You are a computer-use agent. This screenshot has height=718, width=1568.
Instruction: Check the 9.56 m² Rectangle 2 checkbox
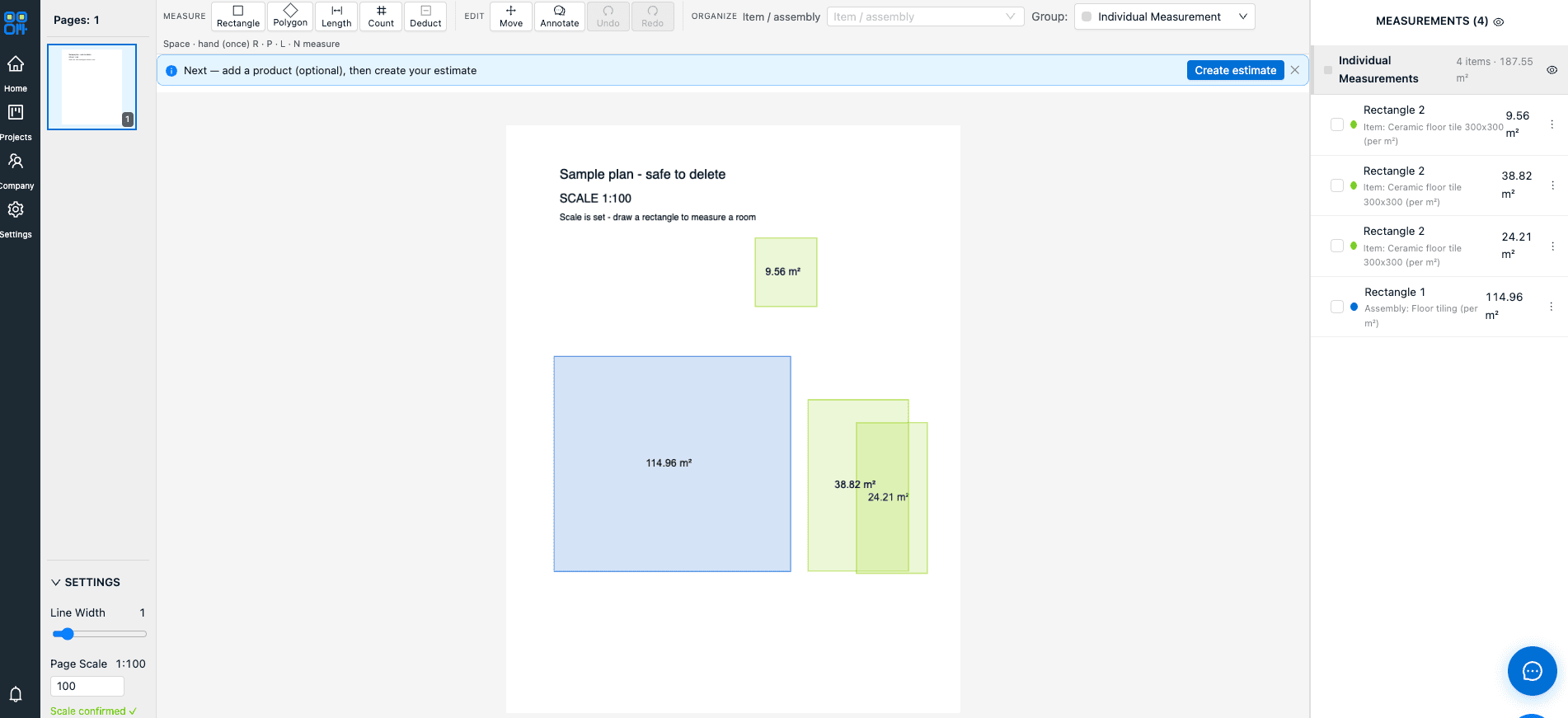(1337, 124)
